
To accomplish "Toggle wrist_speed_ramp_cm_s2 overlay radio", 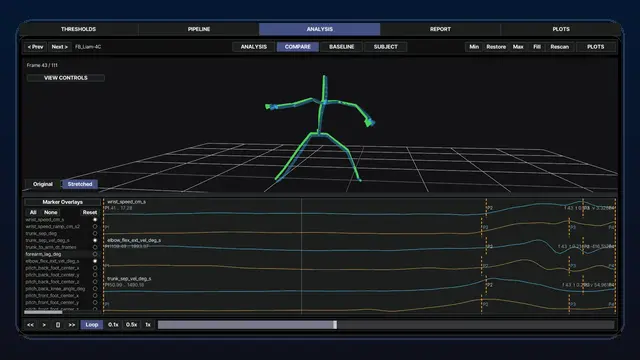I will 95,227.
